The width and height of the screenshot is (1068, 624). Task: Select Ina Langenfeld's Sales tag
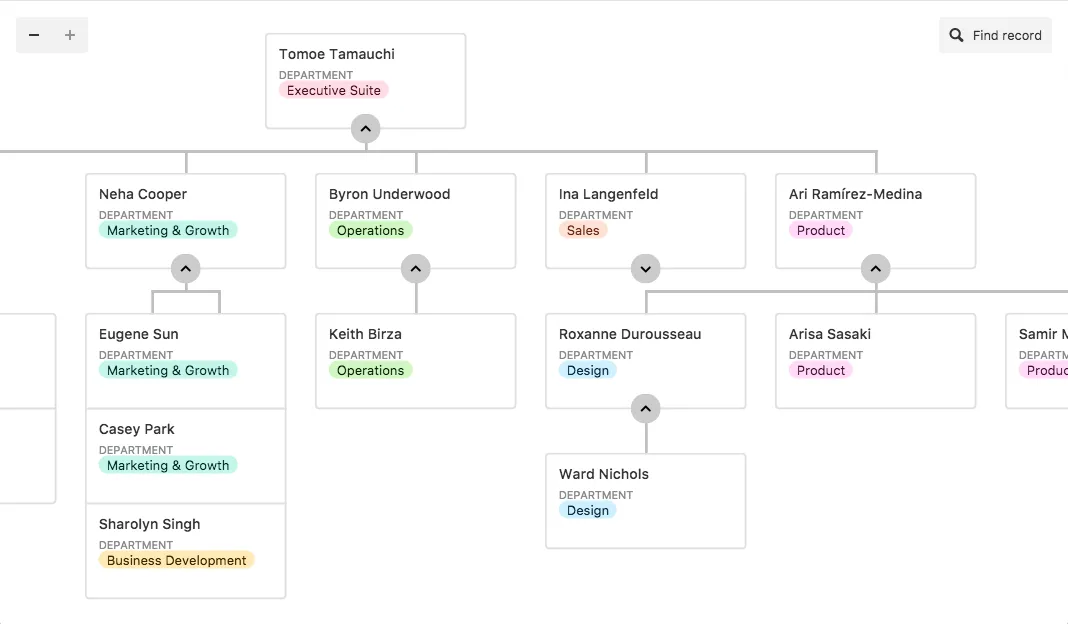tap(583, 230)
